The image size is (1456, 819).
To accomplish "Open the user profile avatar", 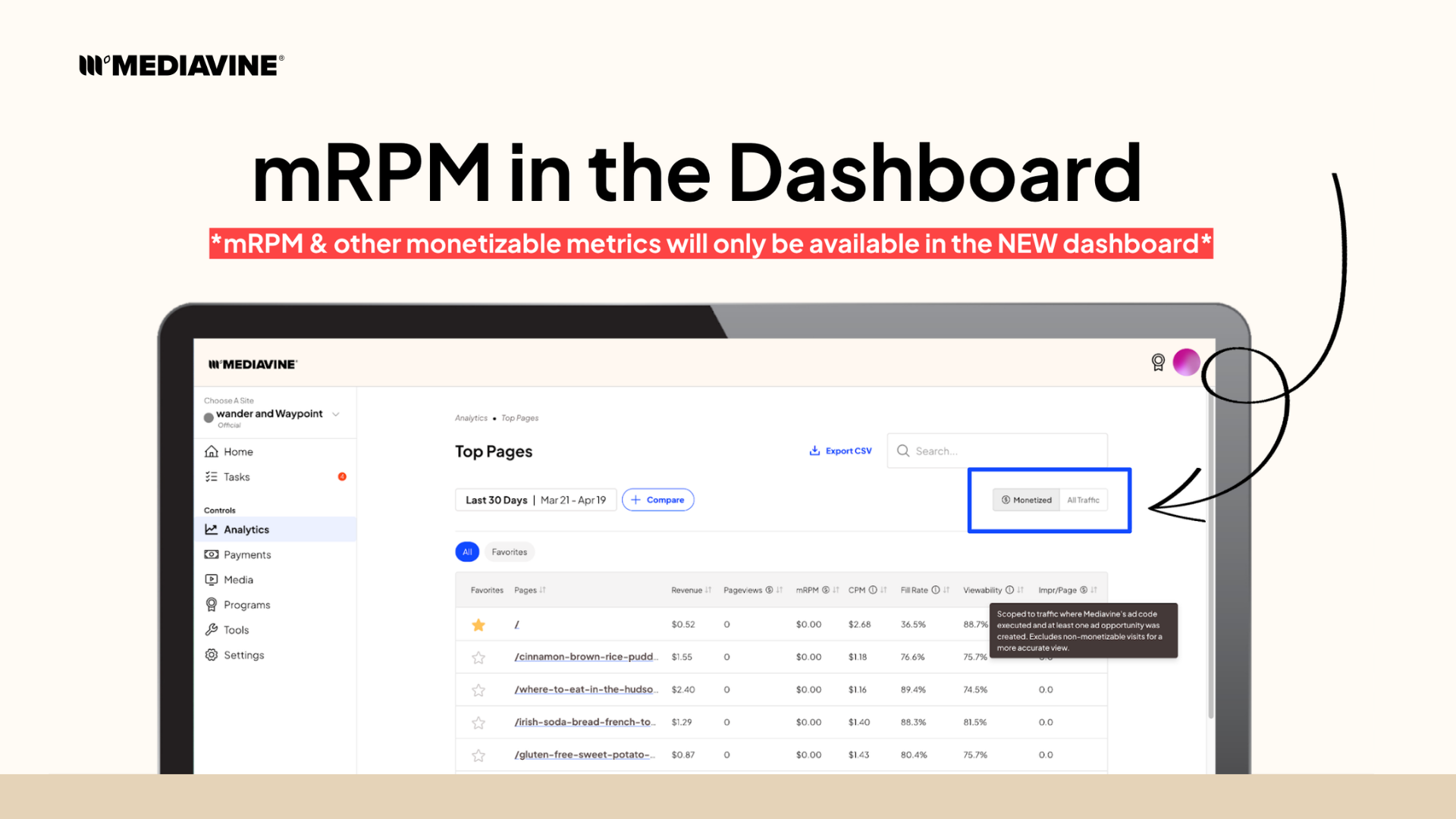I will [1186, 362].
